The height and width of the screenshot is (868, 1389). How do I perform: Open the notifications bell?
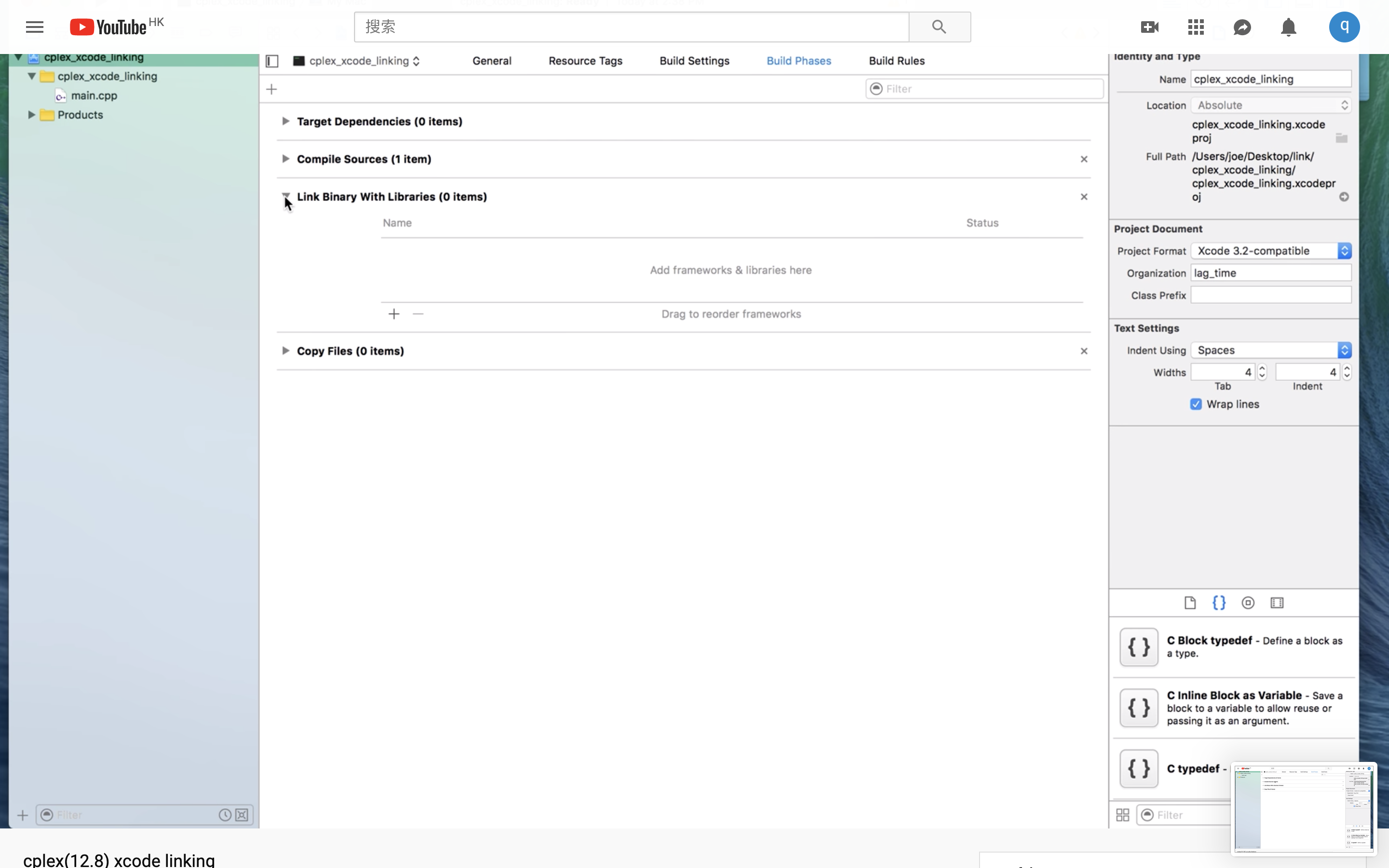pos(1289,27)
